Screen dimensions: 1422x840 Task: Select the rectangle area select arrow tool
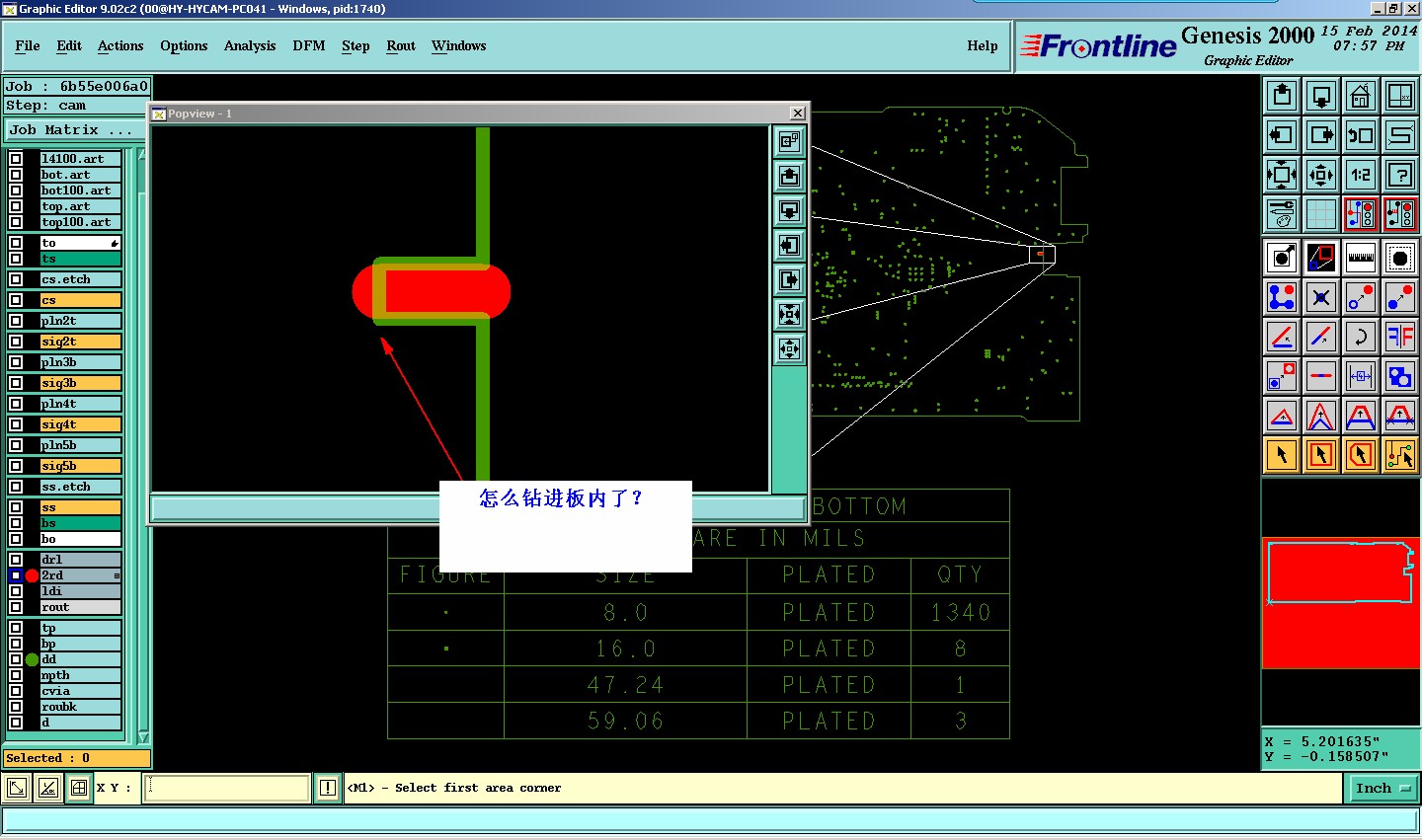pyautogui.click(x=1321, y=455)
